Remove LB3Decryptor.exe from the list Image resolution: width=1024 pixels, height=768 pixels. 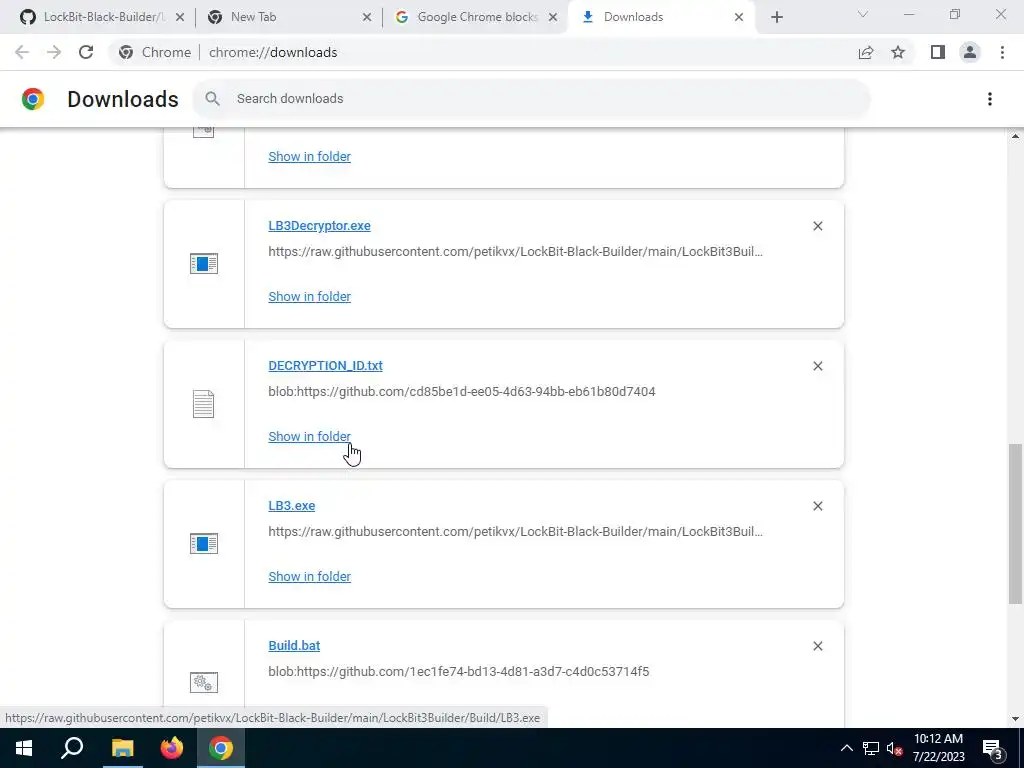tap(818, 226)
